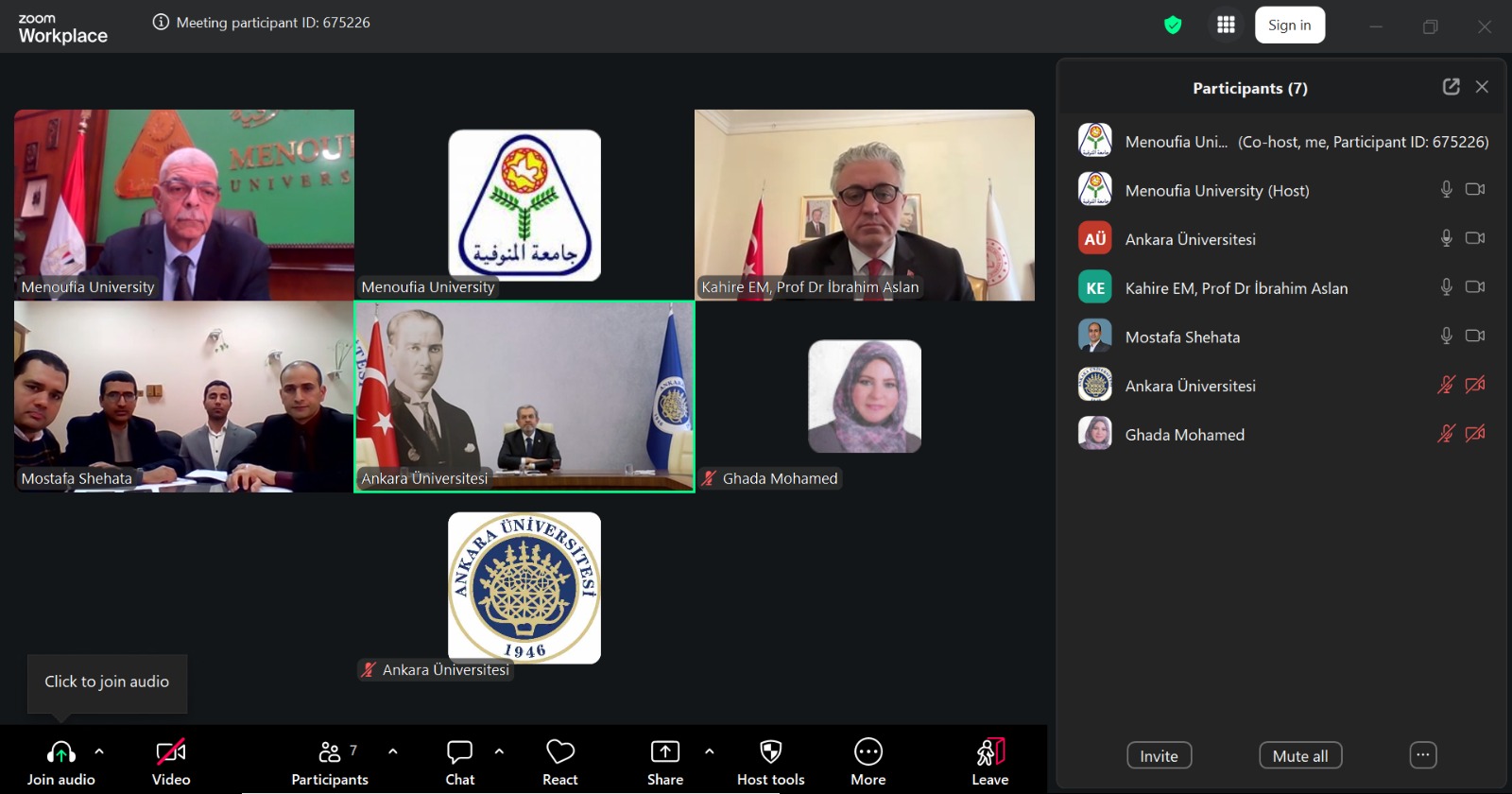Open the Chat panel icon
This screenshot has width=1512, height=794.
tap(459, 752)
